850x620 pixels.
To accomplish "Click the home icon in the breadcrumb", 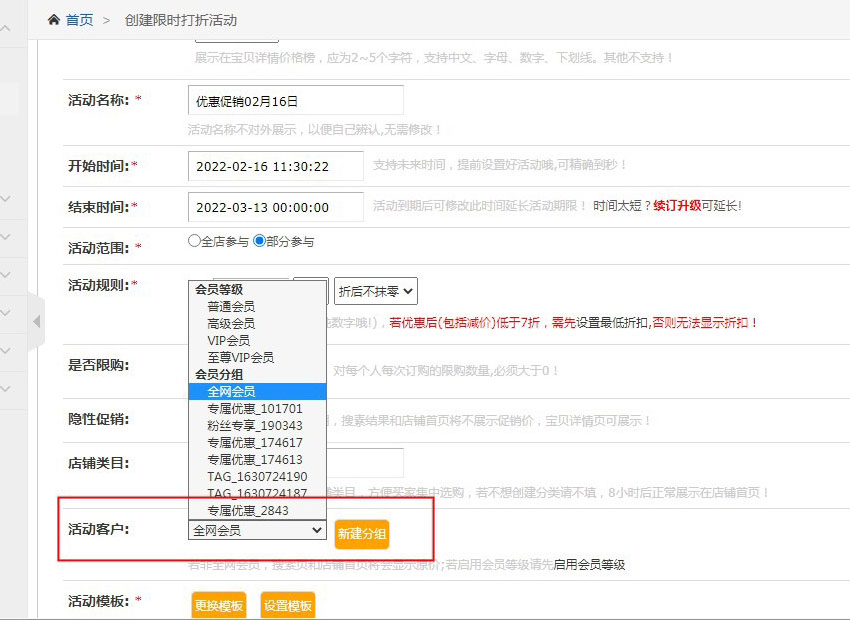I will 54,20.
